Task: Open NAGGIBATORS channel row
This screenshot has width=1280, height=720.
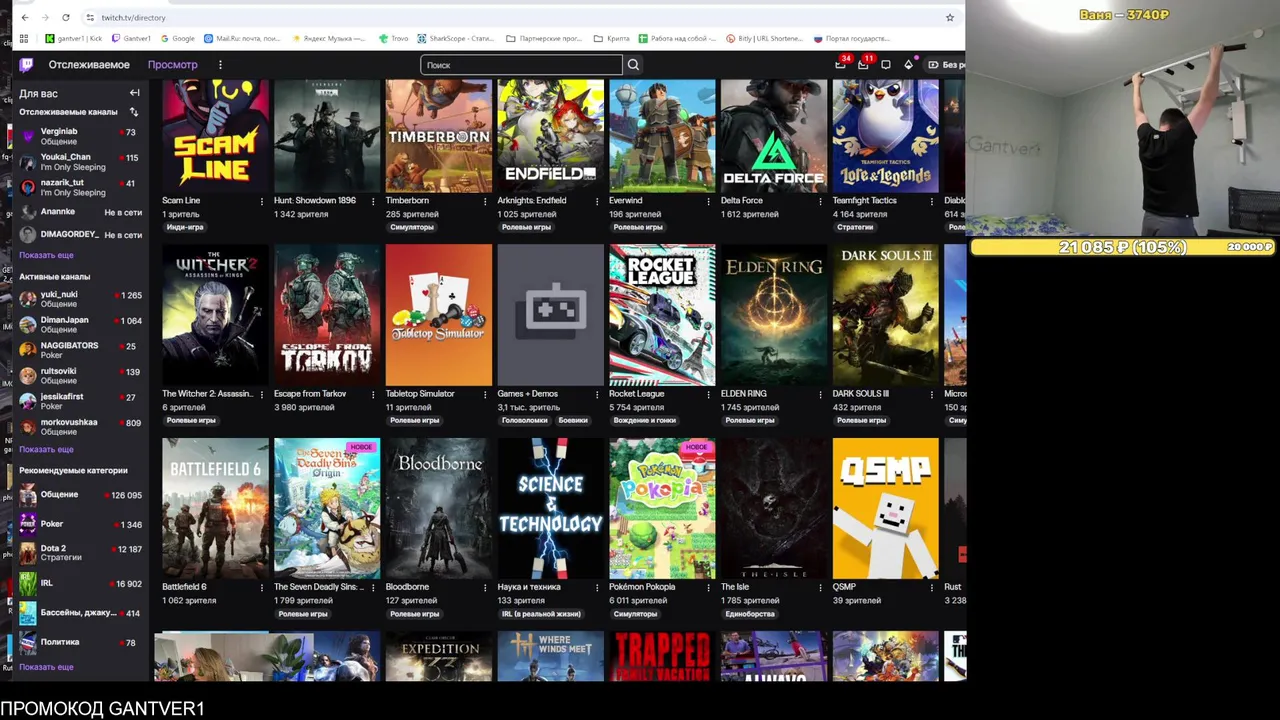Action: [80, 350]
